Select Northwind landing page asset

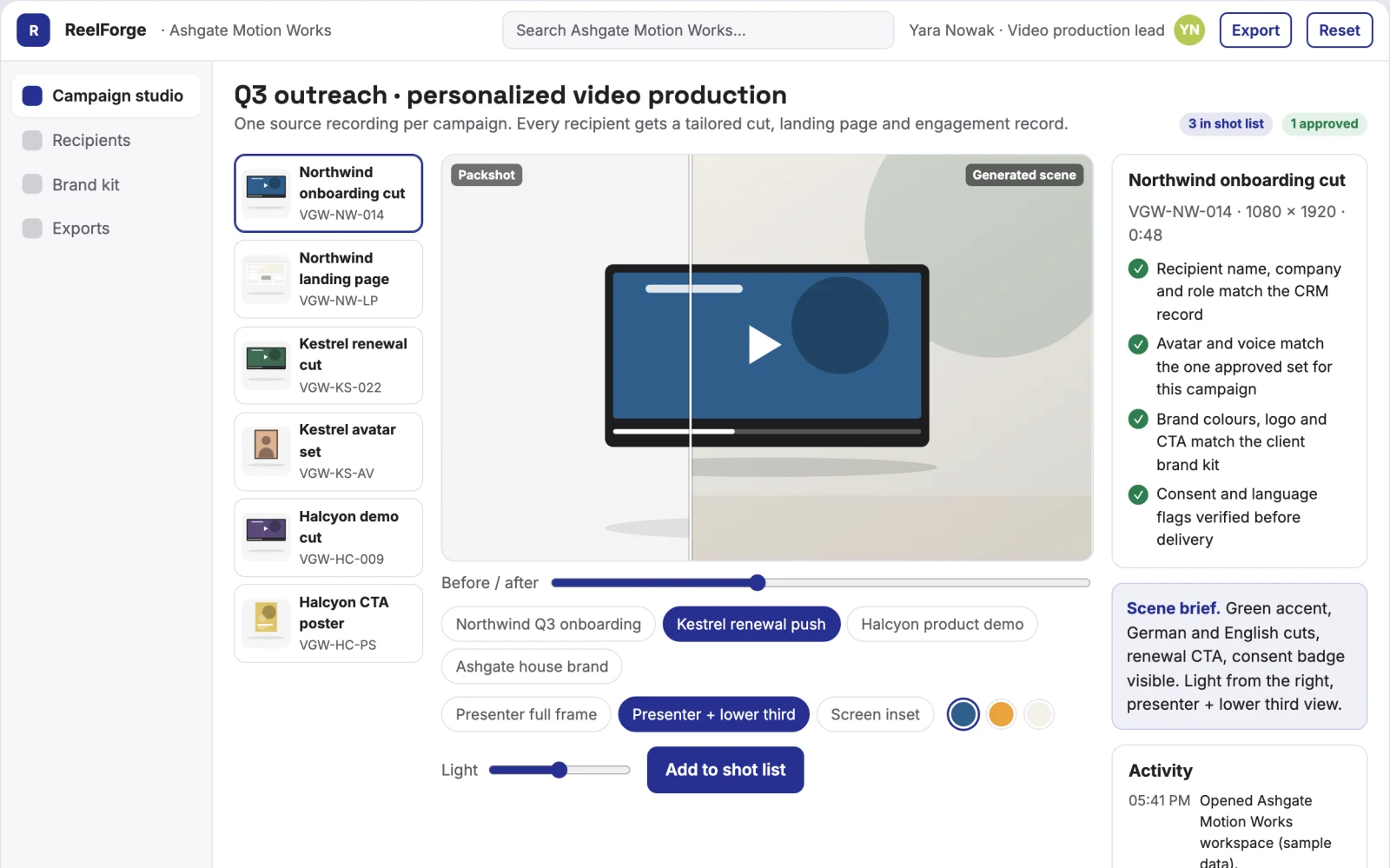pyautogui.click(x=328, y=279)
